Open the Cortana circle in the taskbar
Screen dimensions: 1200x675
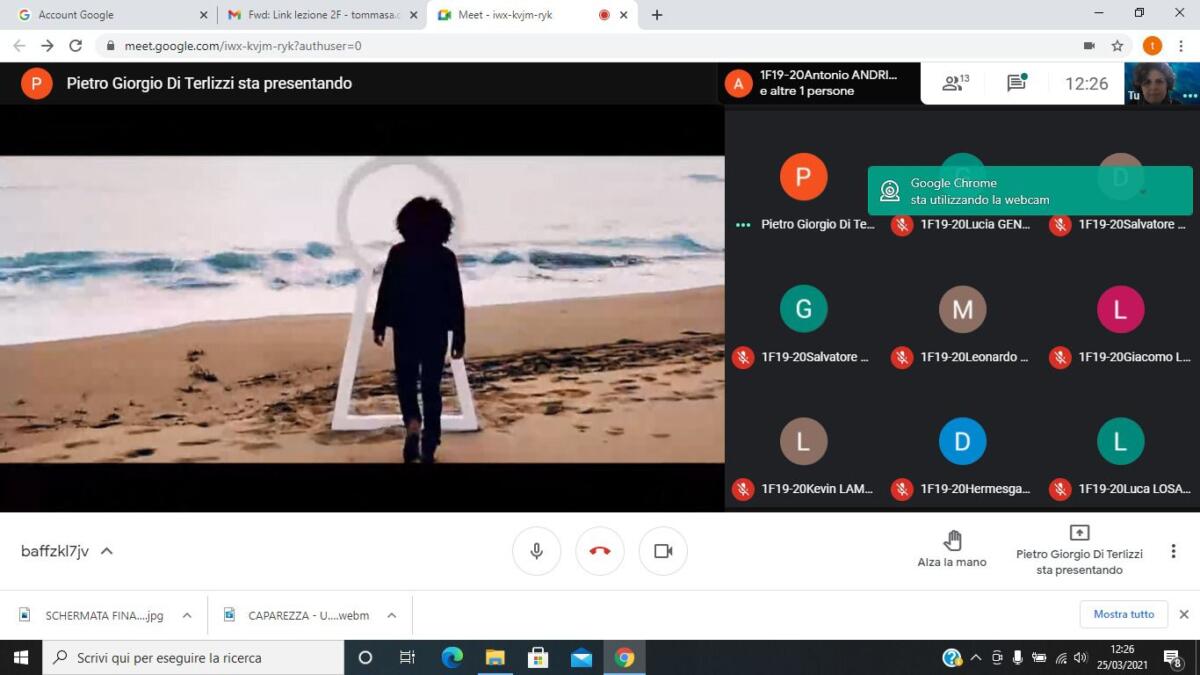[x=365, y=657]
